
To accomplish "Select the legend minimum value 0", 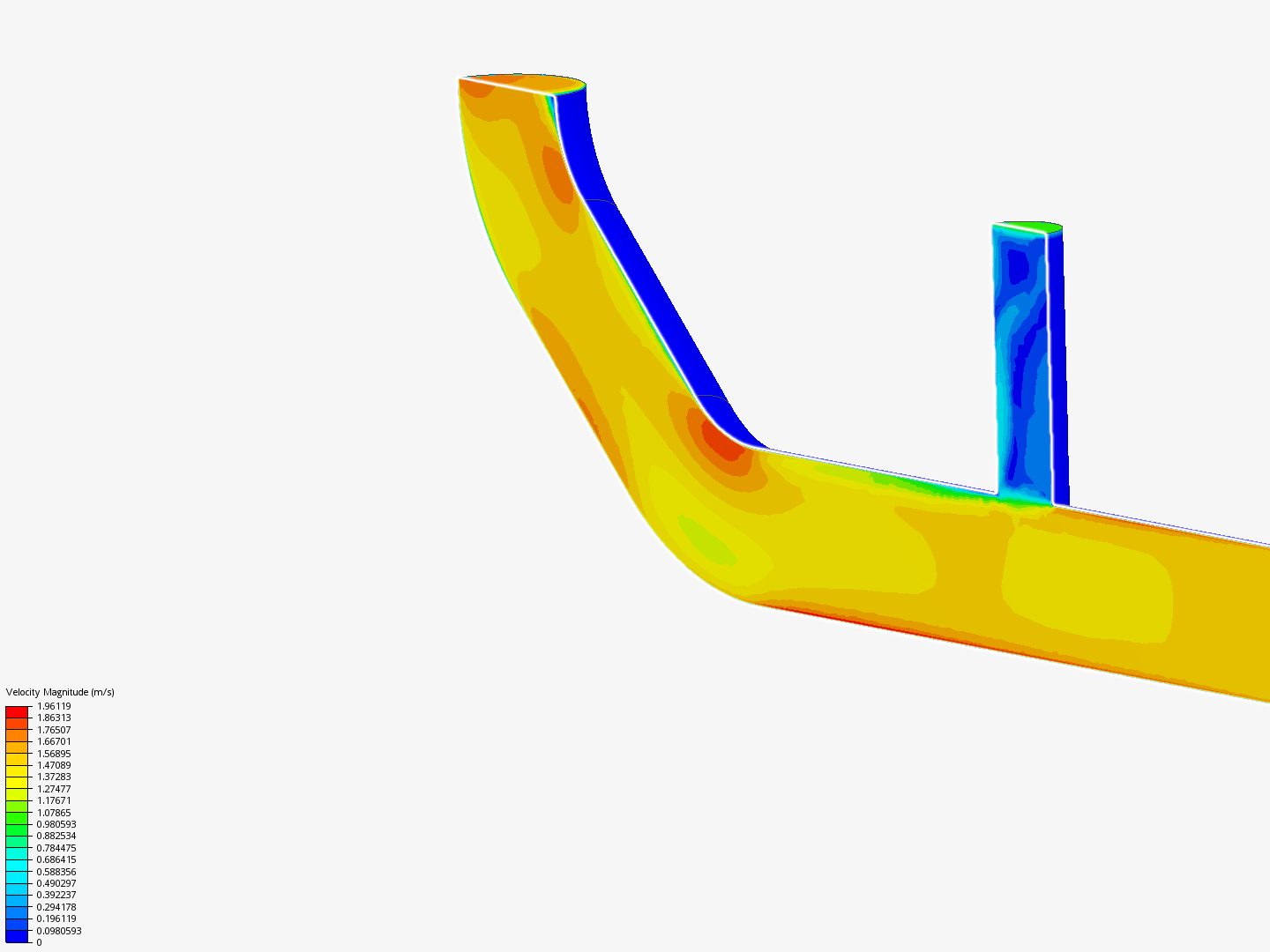I will (39, 942).
